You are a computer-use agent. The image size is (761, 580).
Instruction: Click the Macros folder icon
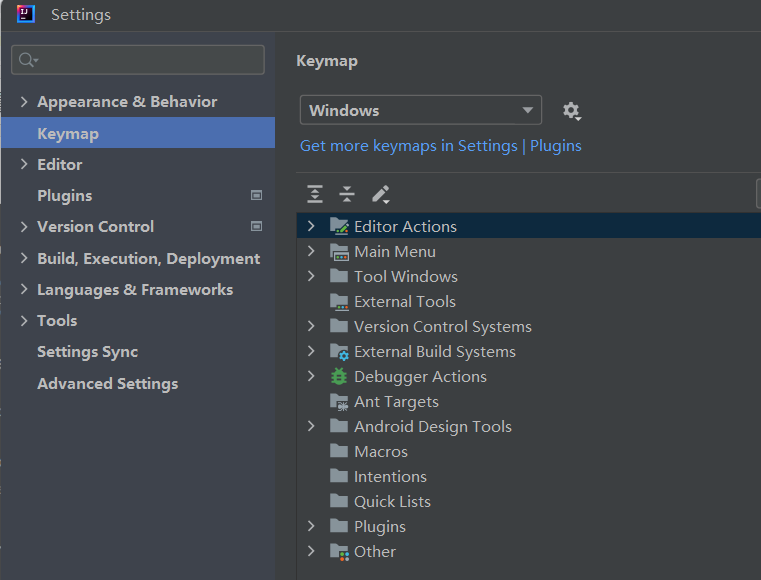coord(339,451)
